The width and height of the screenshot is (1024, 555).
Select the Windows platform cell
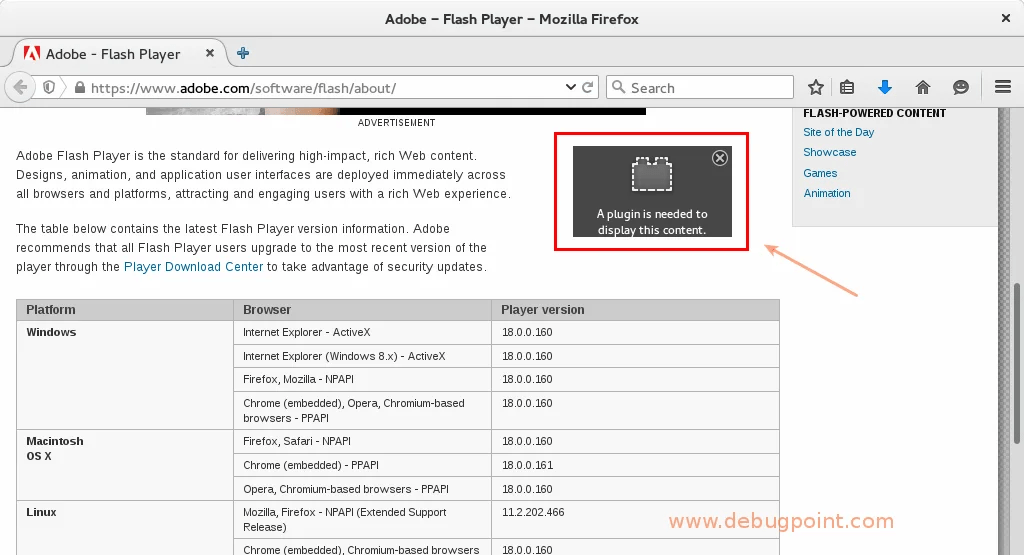(125, 375)
